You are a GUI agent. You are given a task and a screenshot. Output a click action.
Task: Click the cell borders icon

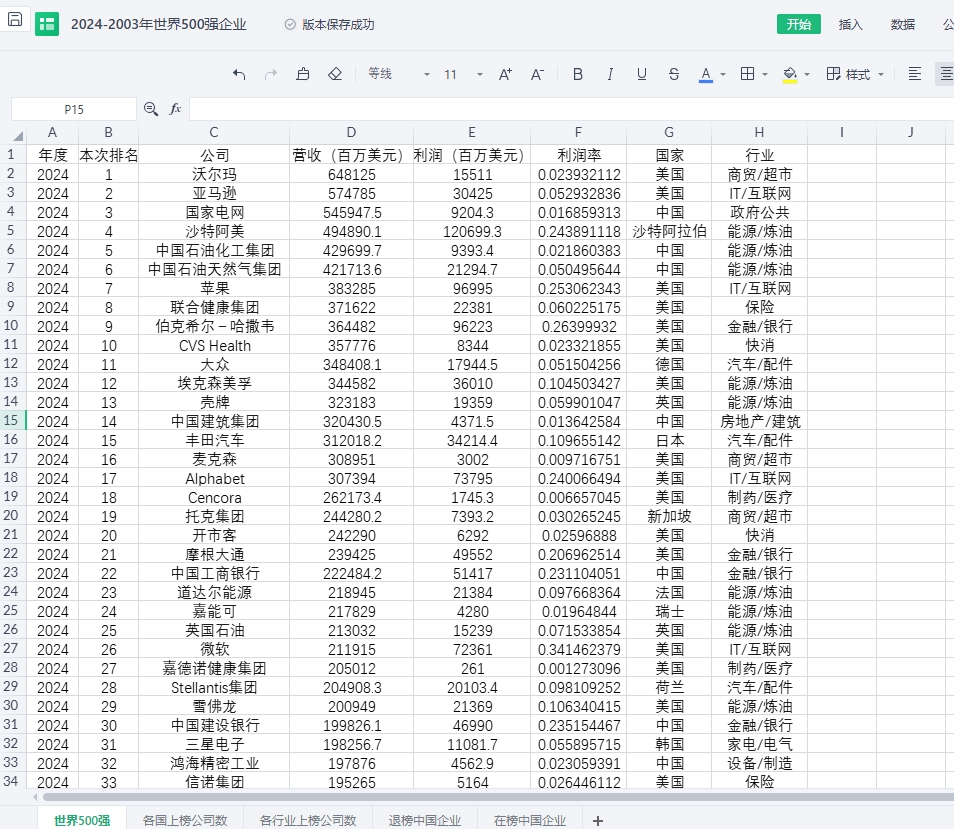(x=747, y=74)
